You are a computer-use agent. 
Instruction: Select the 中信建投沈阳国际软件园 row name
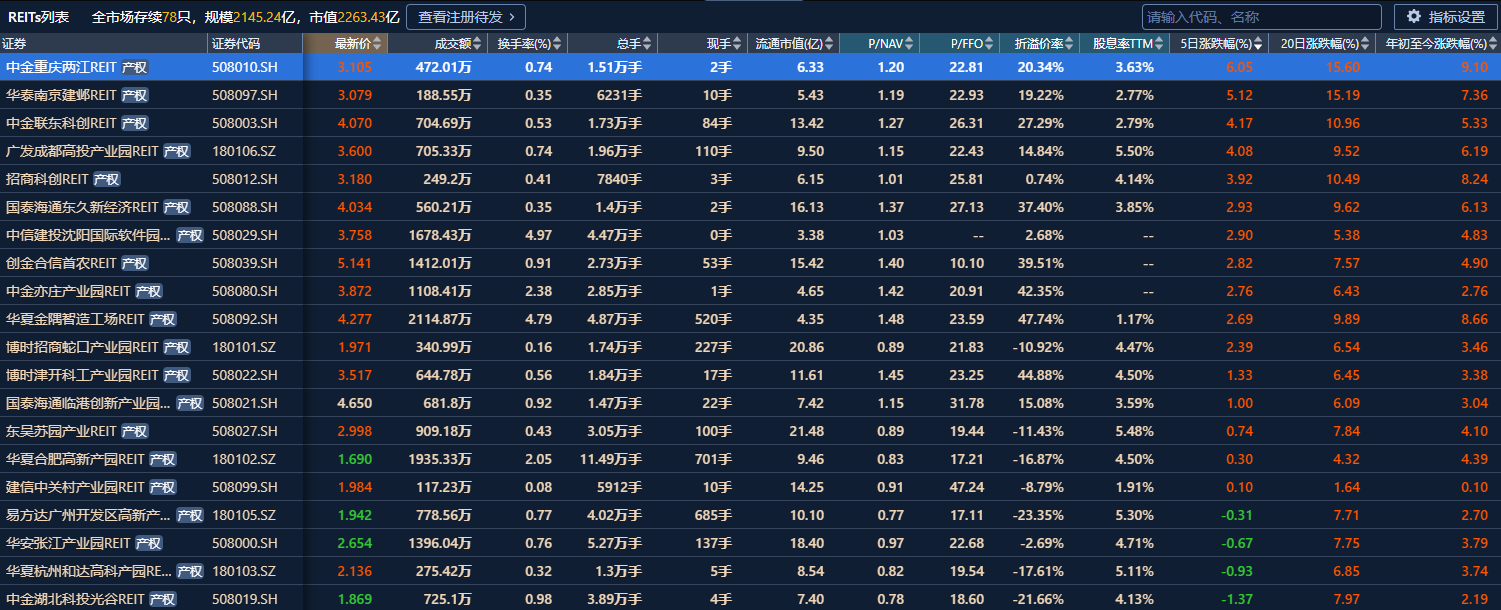pyautogui.click(x=88, y=235)
